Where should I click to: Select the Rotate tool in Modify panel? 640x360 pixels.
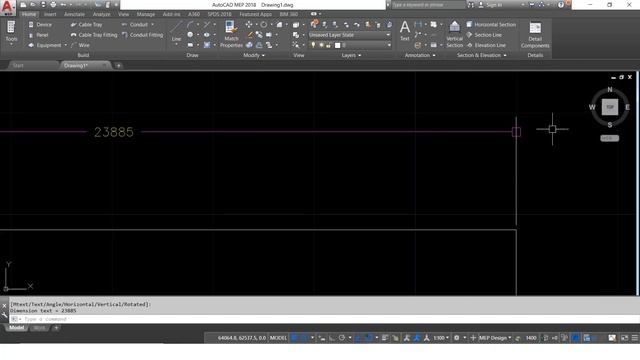[x=264, y=24]
